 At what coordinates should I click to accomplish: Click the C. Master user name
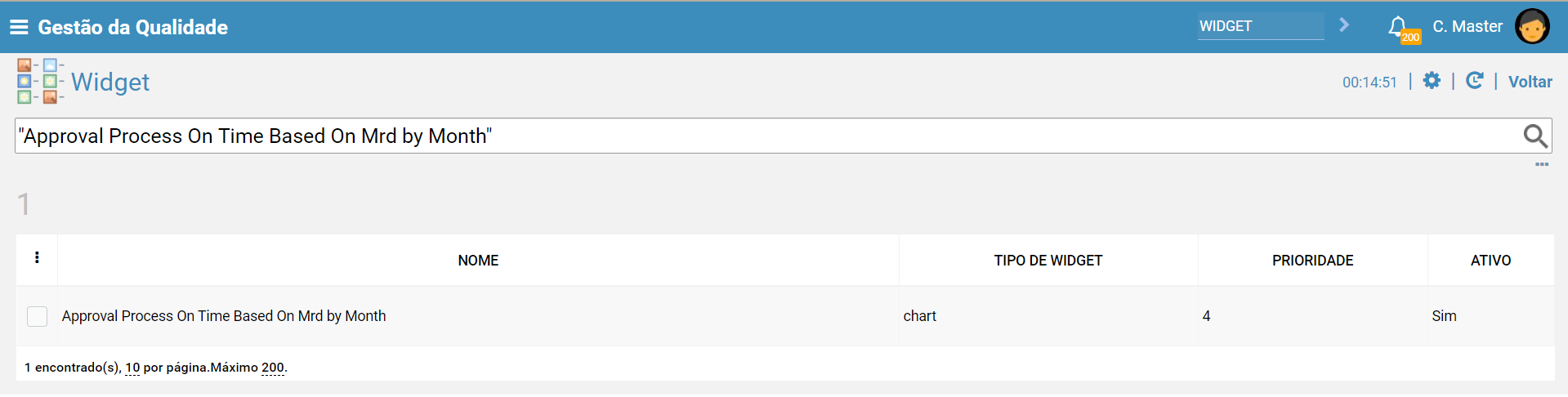coord(1467,27)
